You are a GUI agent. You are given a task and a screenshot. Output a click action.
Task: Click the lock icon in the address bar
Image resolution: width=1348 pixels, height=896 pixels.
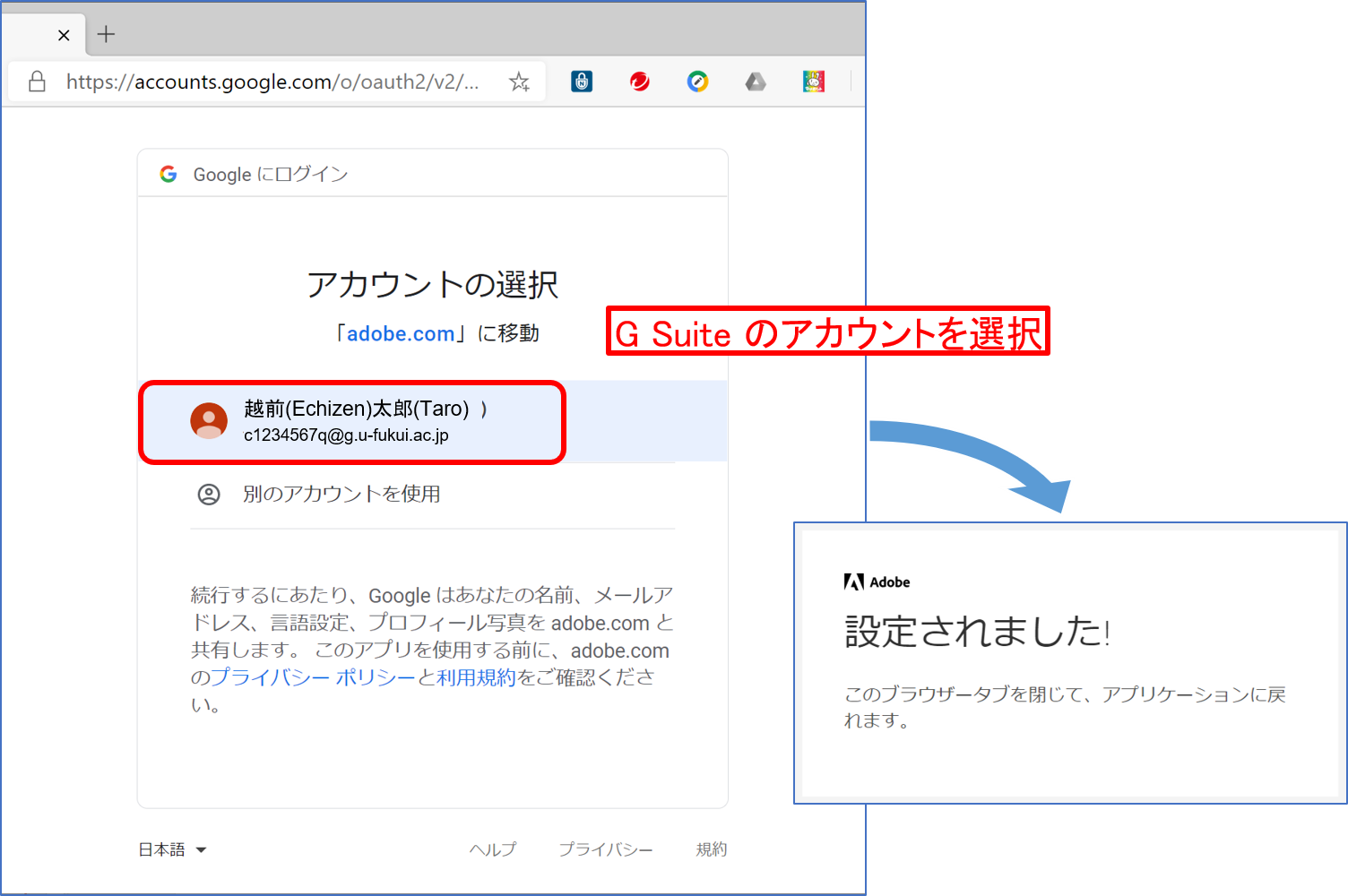37,82
